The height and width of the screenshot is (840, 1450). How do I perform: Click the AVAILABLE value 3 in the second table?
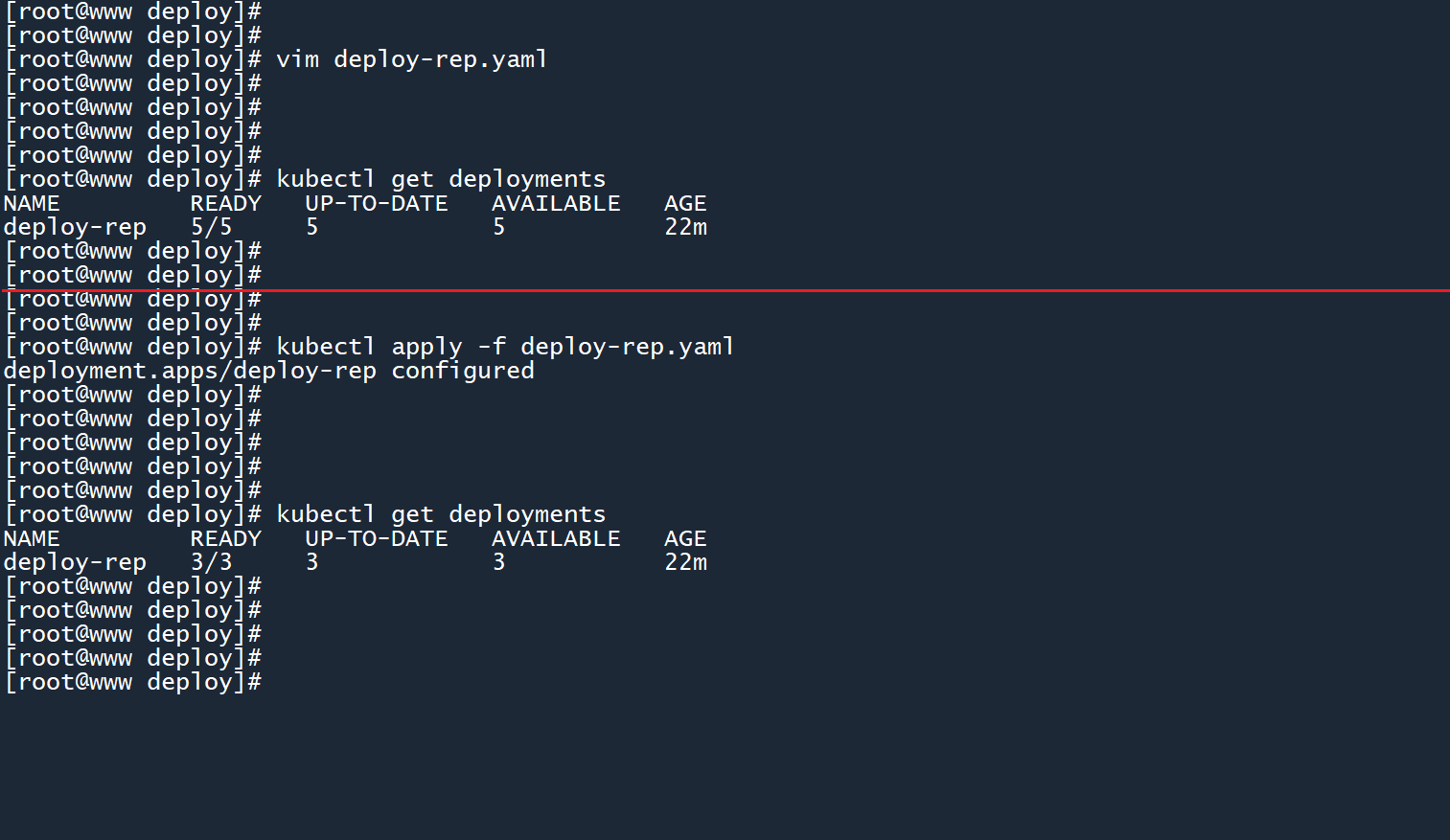[498, 562]
